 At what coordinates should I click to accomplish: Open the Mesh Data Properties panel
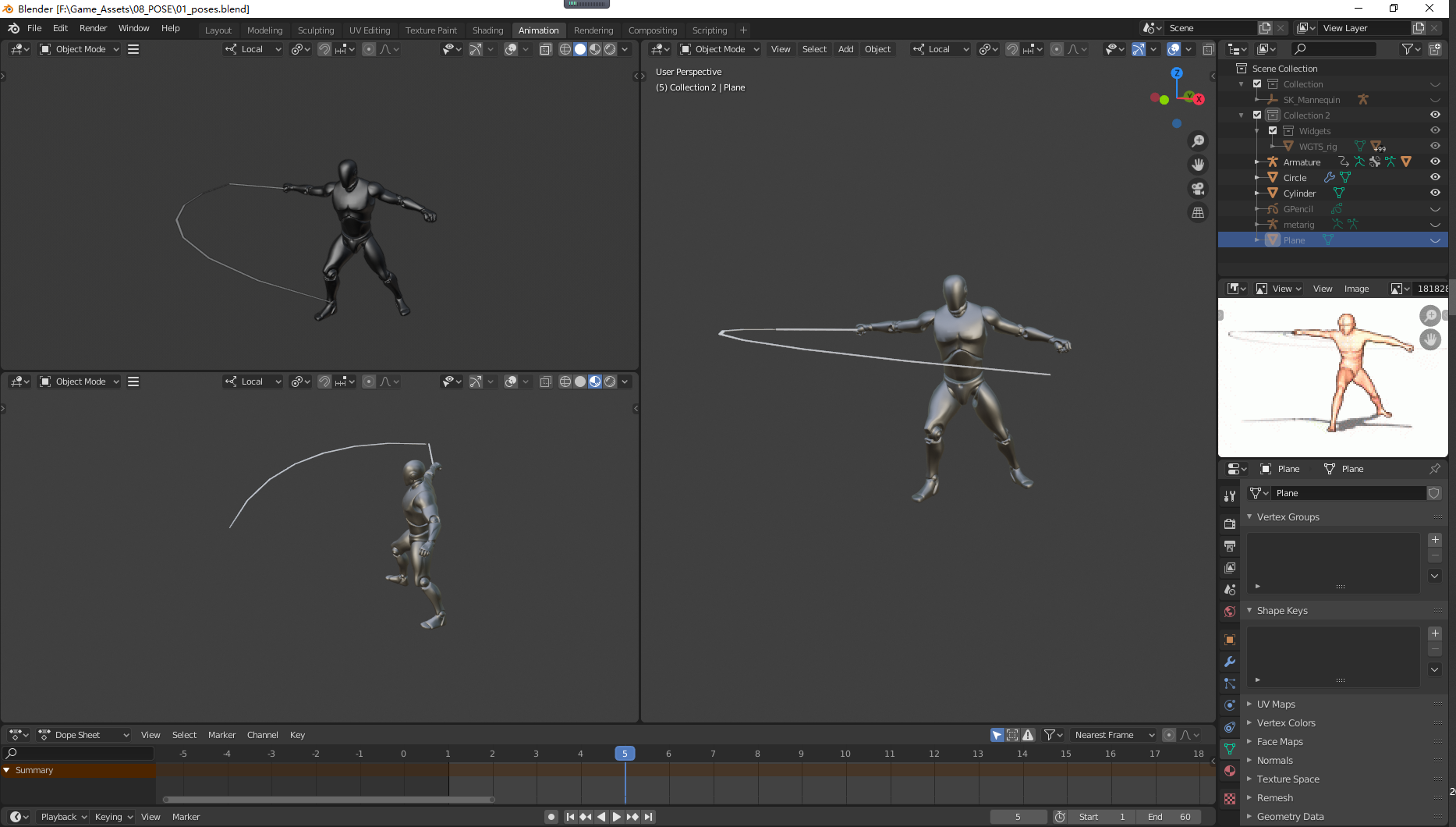[1230, 749]
